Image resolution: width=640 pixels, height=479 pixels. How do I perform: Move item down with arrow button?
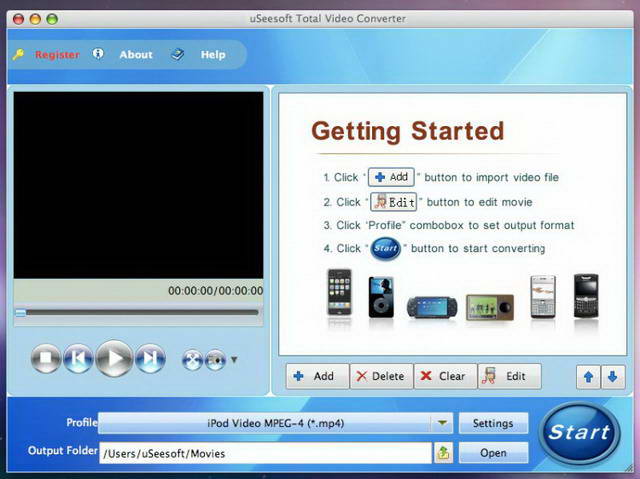(613, 377)
